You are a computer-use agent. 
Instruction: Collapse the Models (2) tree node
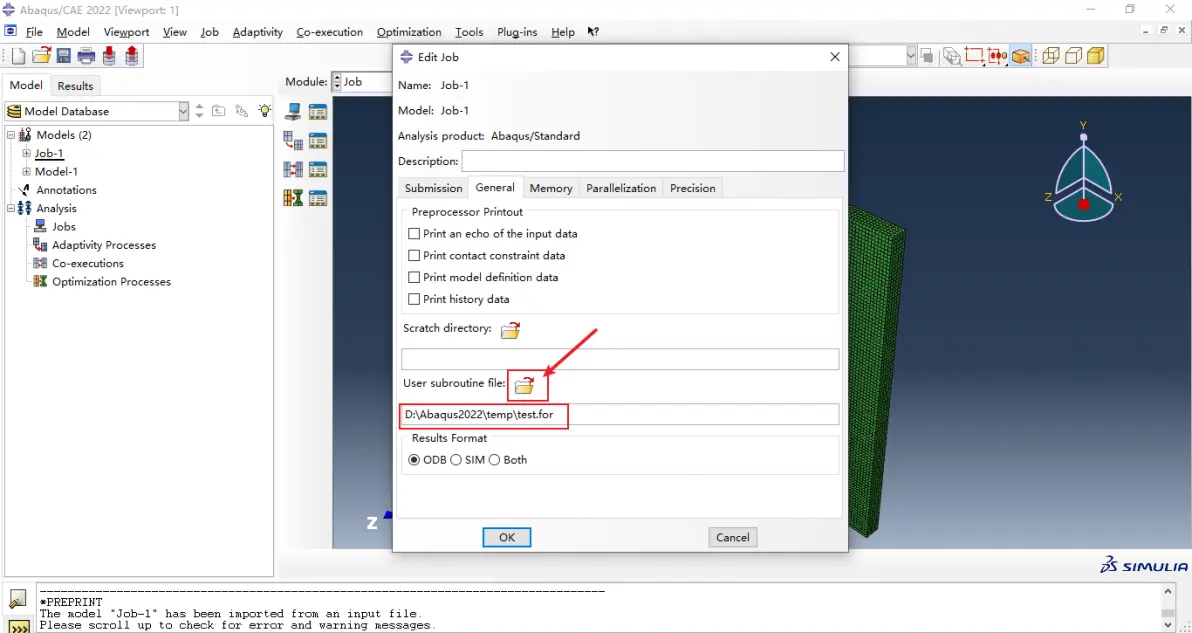(x=11, y=135)
